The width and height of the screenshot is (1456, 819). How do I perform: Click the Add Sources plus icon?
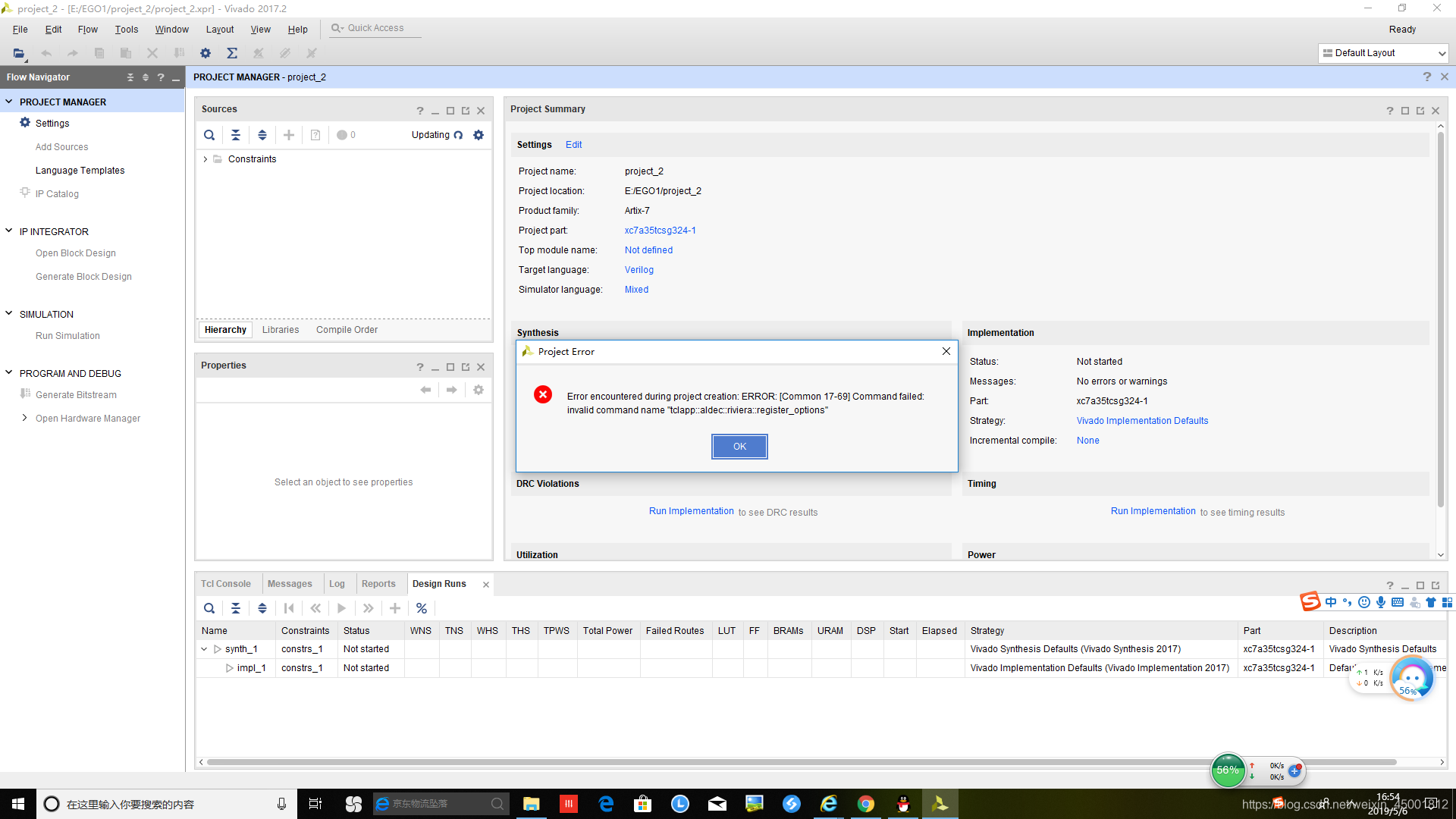click(289, 135)
